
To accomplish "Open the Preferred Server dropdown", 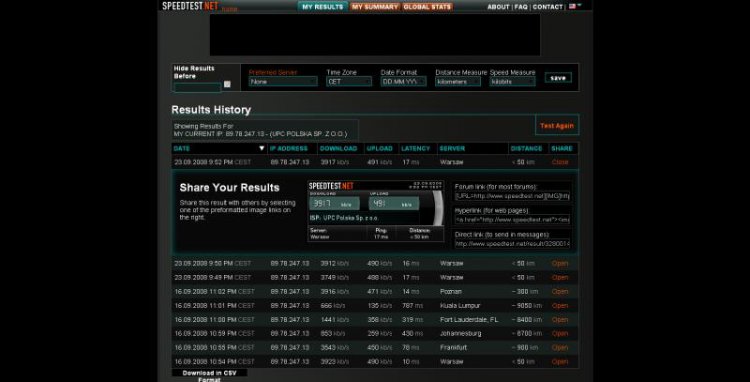I will 283,82.
